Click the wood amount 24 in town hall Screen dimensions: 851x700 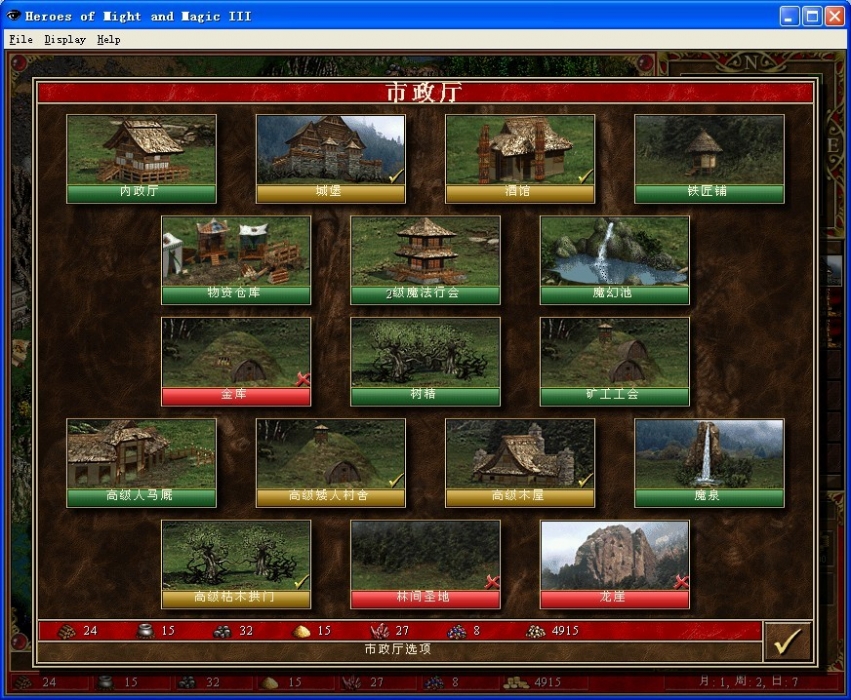(x=90, y=631)
